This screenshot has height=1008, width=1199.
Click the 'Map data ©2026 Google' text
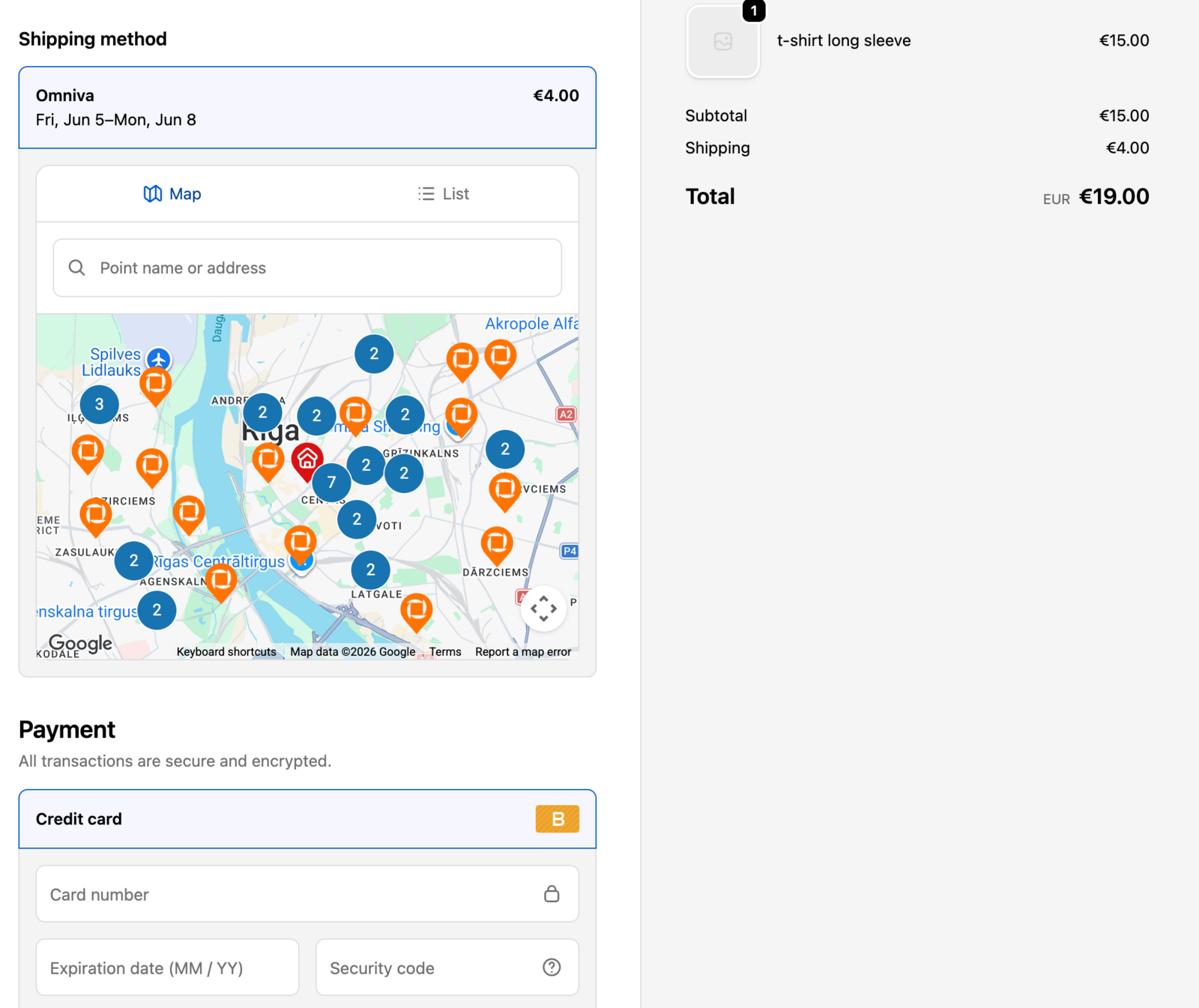point(353,652)
